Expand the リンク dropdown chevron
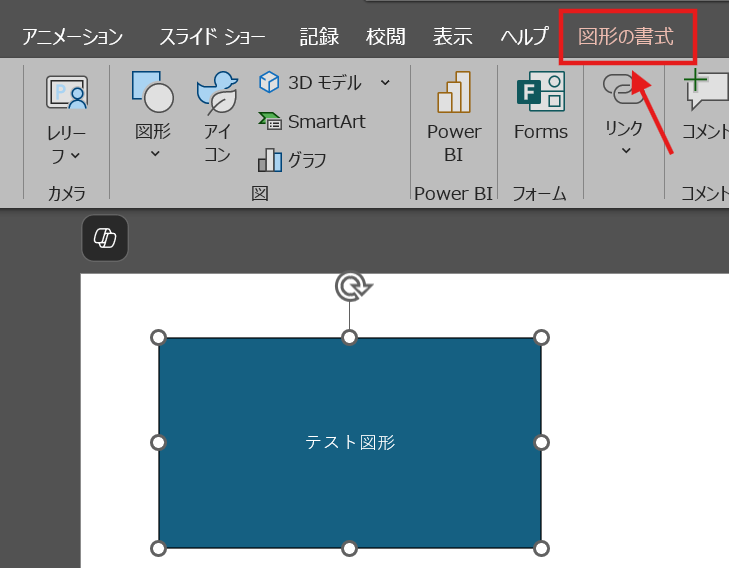The image size is (729, 568). [626, 151]
